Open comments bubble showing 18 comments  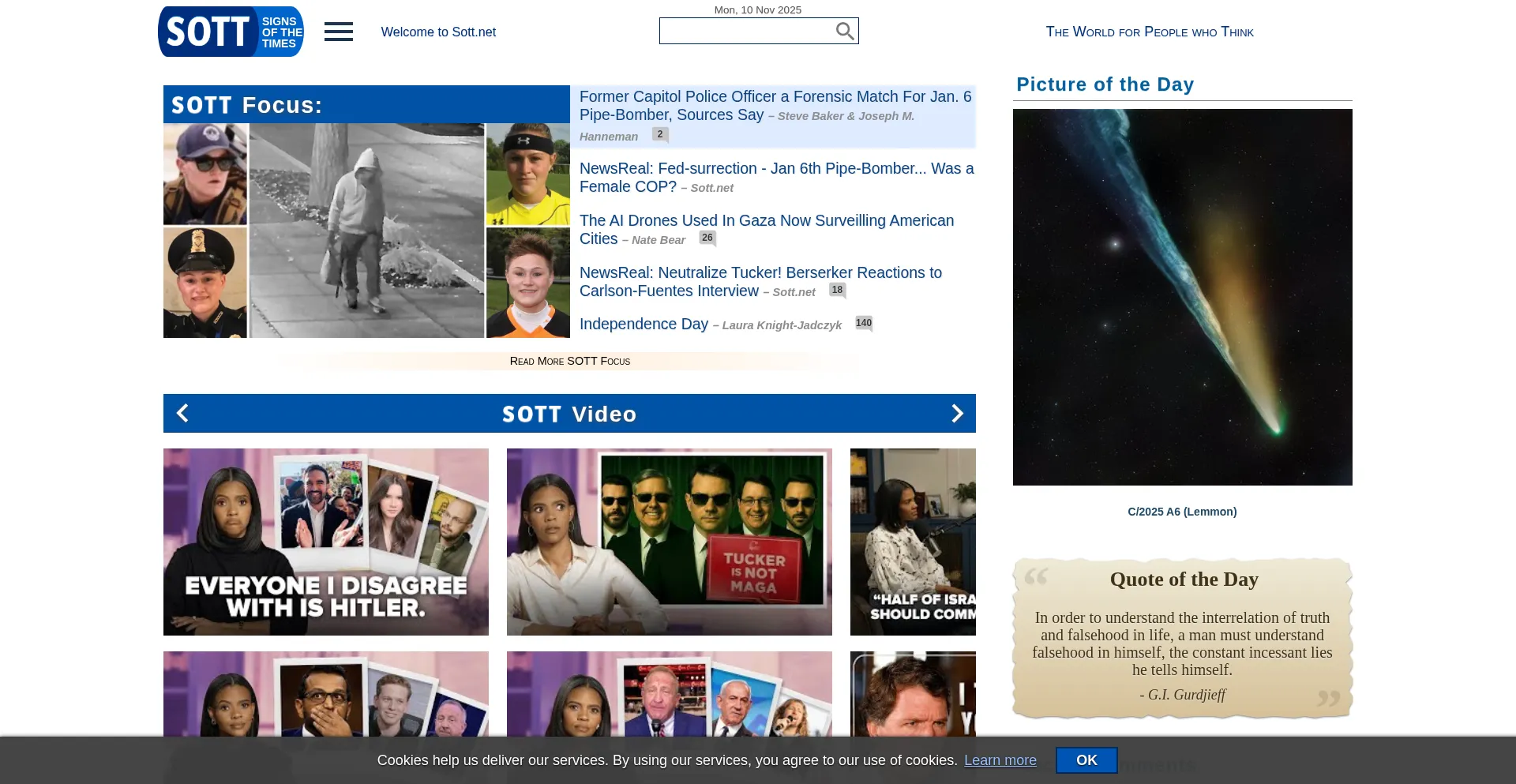click(x=837, y=290)
